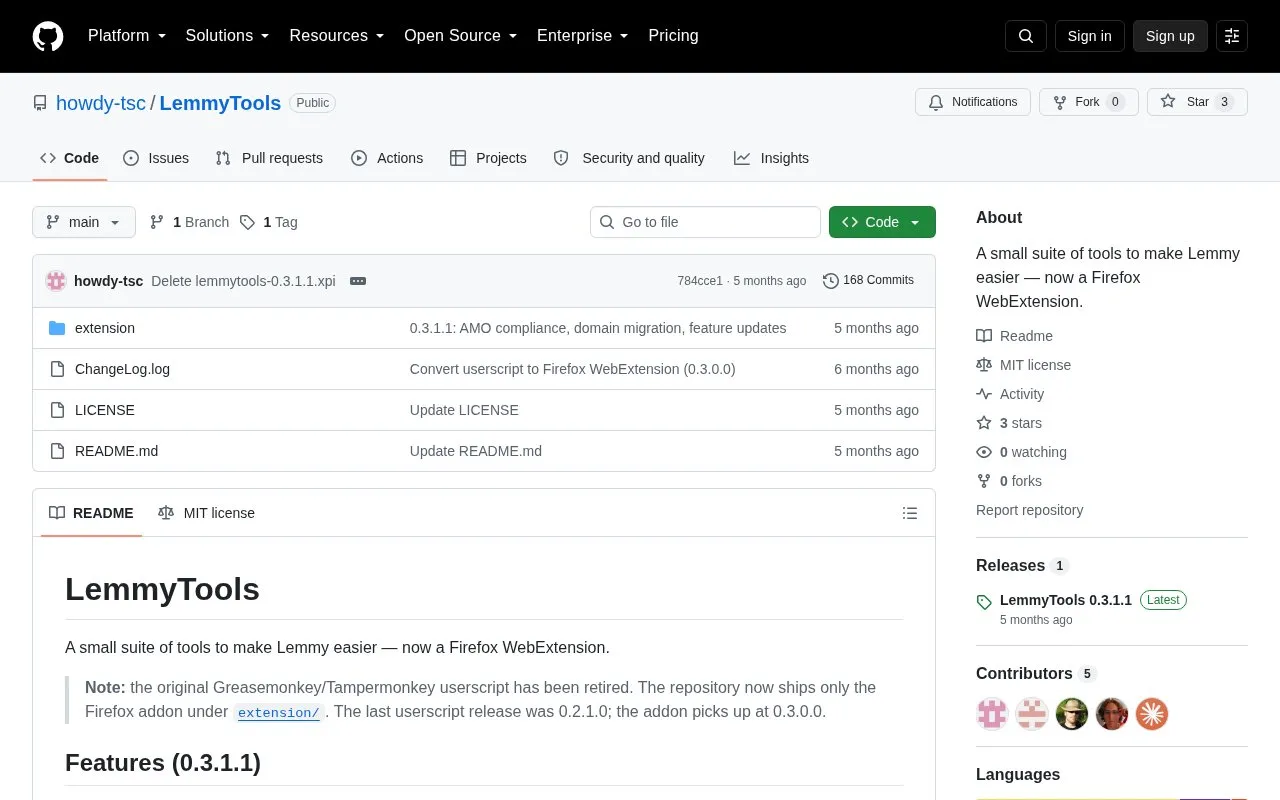Image resolution: width=1280 pixels, height=800 pixels.
Task: Open the extension/ code link in README
Action: tap(279, 713)
